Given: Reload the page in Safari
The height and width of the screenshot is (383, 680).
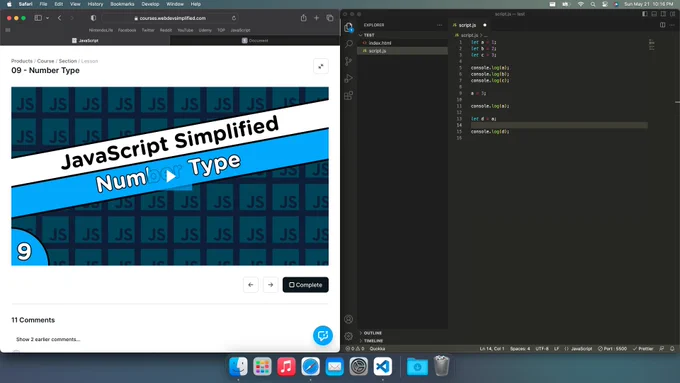Looking at the screenshot, I should click(234, 18).
